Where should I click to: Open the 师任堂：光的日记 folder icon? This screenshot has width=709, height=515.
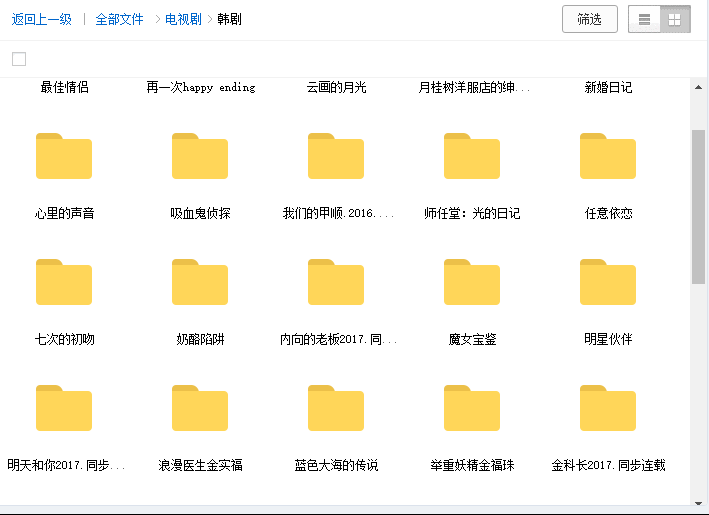(x=472, y=157)
